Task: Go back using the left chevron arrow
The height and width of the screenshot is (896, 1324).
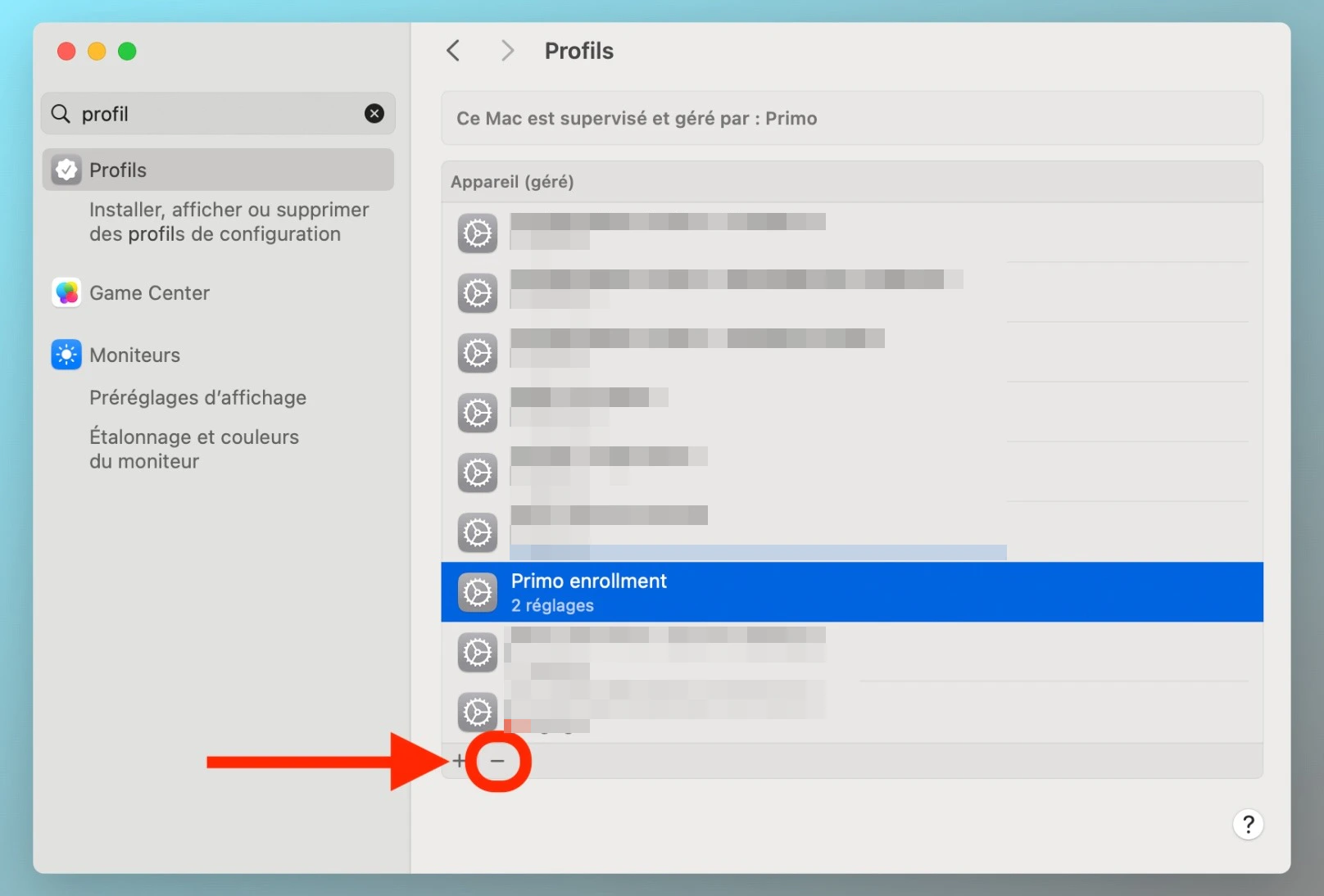Action: 453,50
